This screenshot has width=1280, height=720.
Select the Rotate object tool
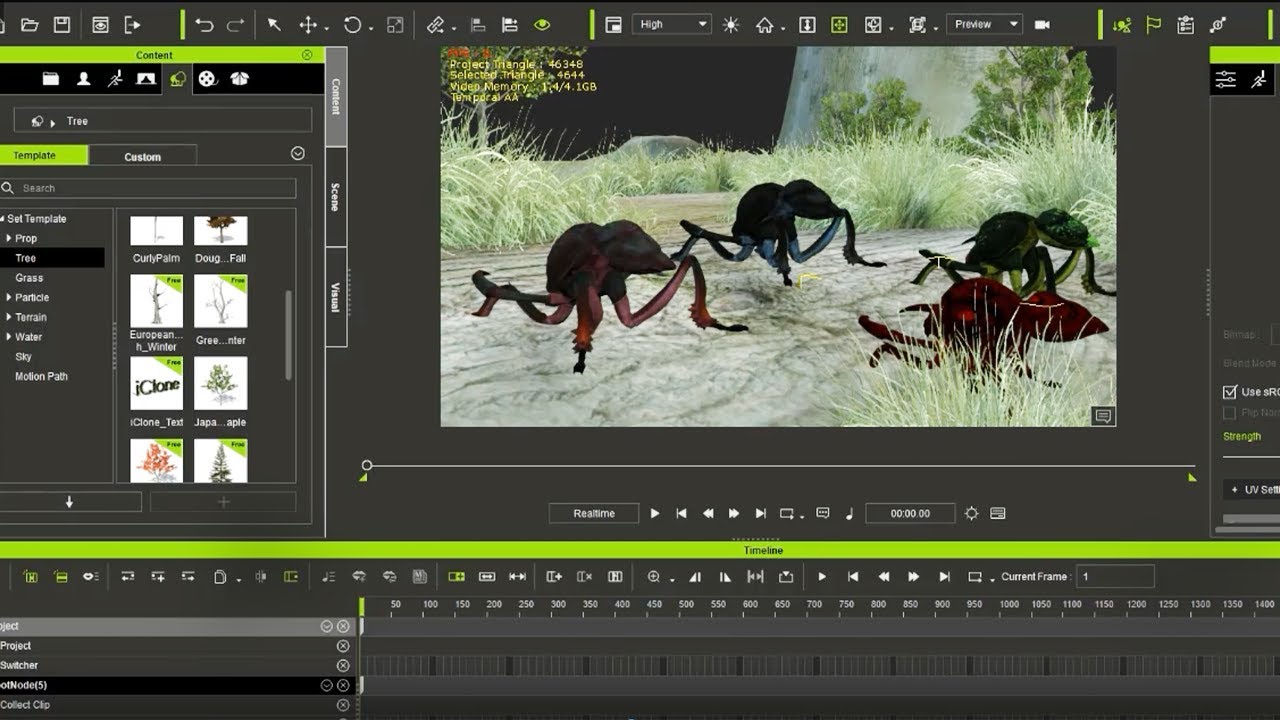[x=352, y=25]
